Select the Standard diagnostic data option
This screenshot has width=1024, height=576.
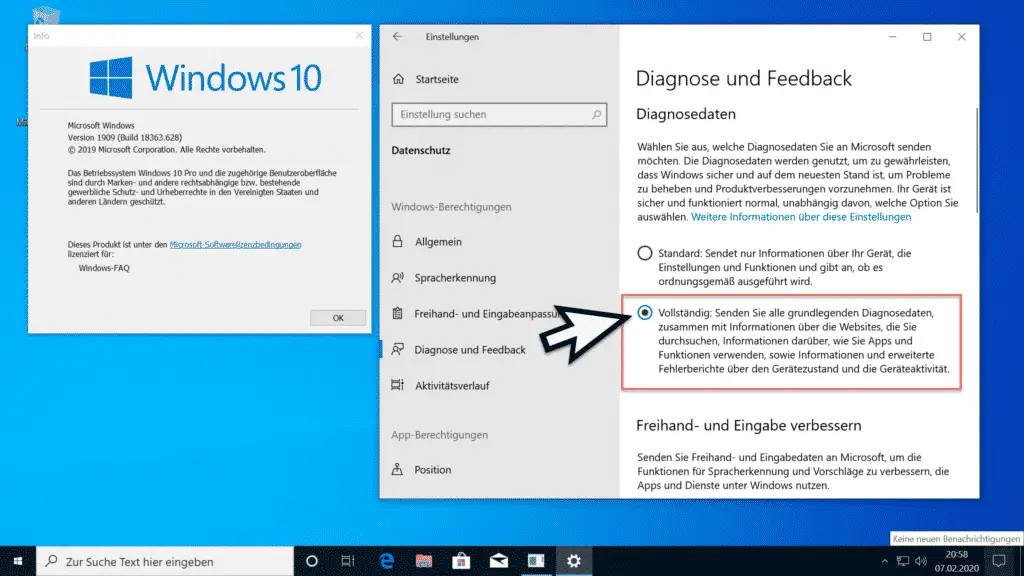[645, 253]
